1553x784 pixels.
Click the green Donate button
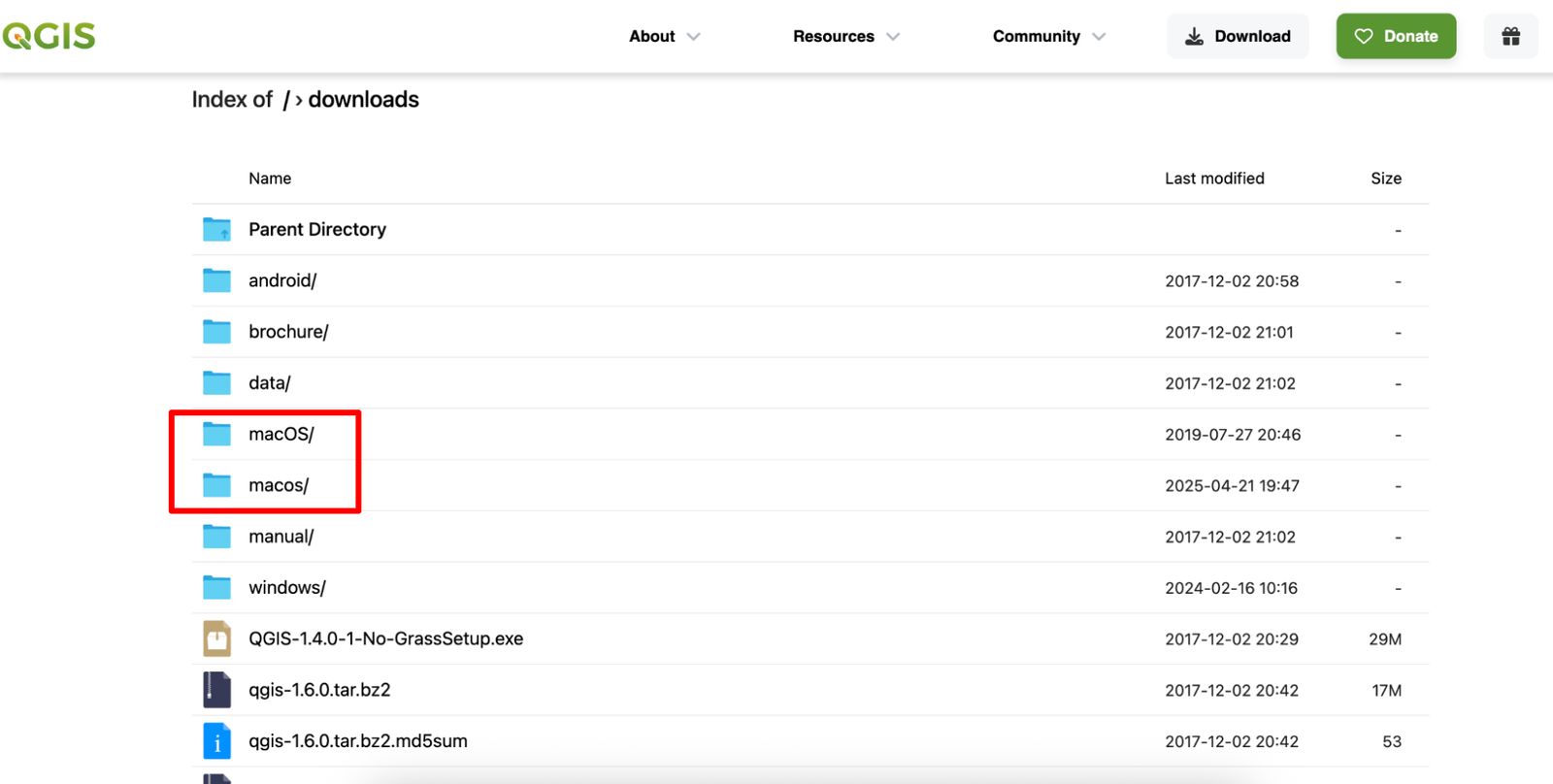pos(1396,36)
